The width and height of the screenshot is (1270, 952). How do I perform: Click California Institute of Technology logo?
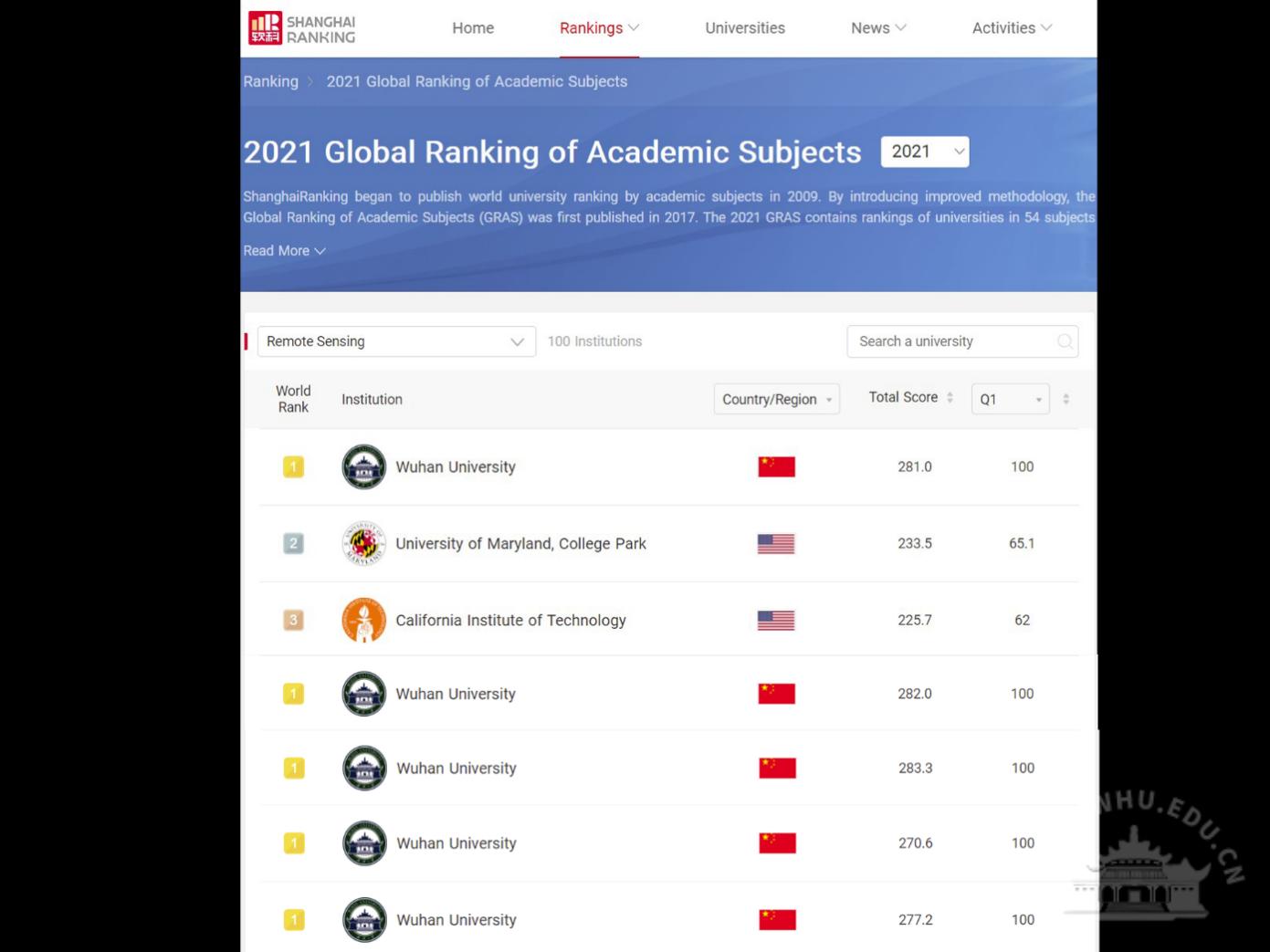(363, 621)
